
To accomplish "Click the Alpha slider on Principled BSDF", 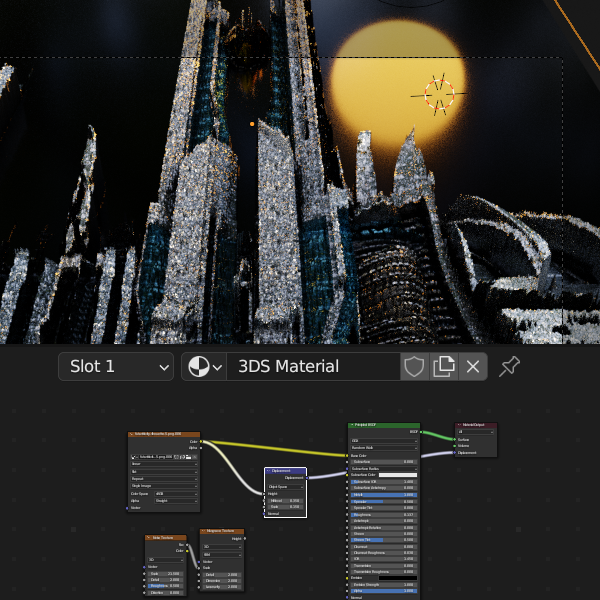I will pyautogui.click(x=384, y=591).
